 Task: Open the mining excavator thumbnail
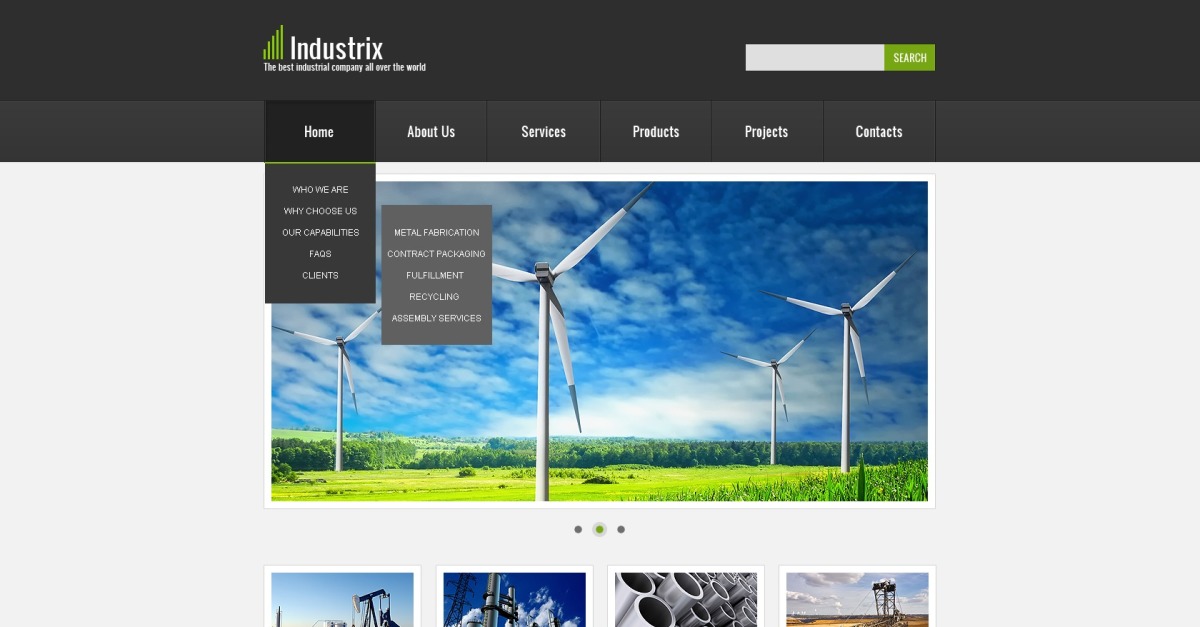coord(857,599)
